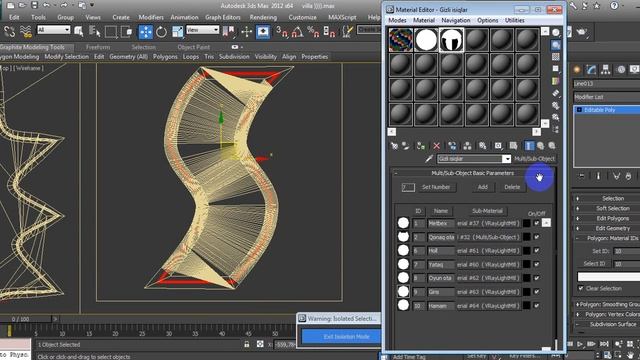Click the Add sub-material button
This screenshot has height=360, width=640.
pos(482,187)
